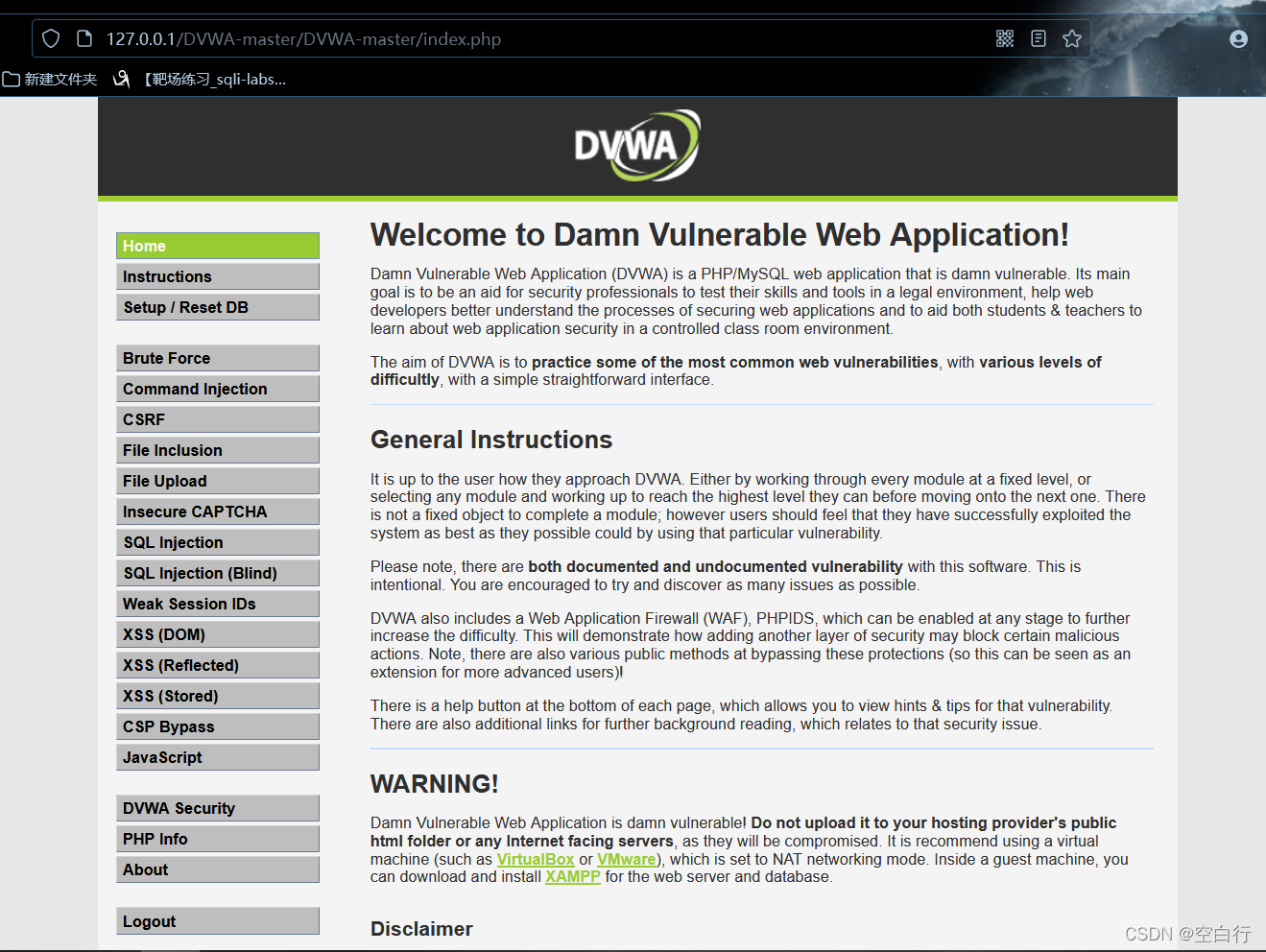Follow the VMware link
Screen dimensions: 1266x952
click(x=626, y=860)
